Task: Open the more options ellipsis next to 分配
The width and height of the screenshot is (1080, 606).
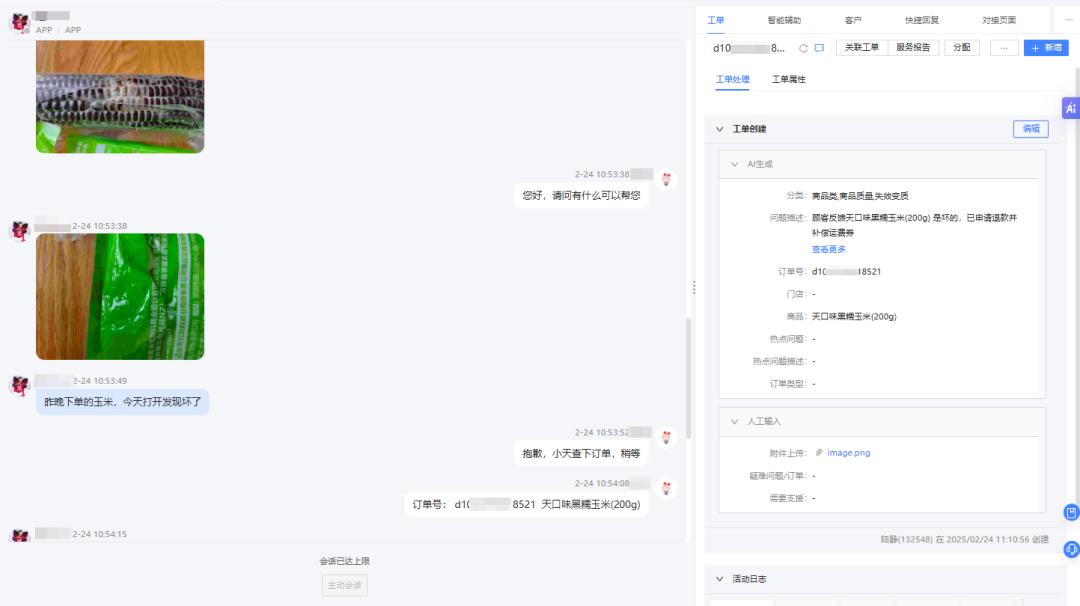Action: coord(1004,48)
